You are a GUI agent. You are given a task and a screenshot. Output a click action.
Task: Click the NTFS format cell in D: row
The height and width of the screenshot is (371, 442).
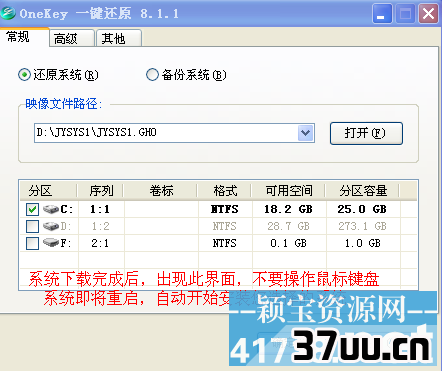click(225, 226)
